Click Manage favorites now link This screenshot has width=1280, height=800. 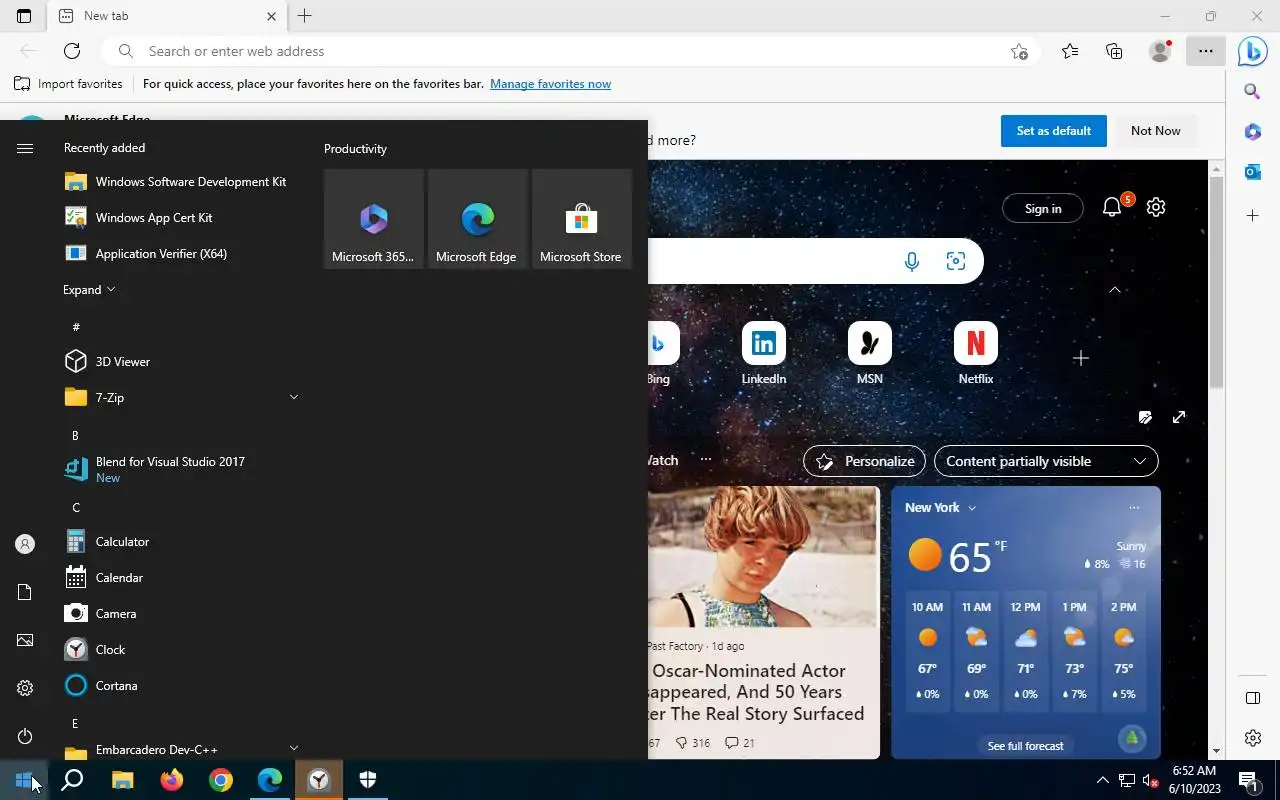(550, 84)
